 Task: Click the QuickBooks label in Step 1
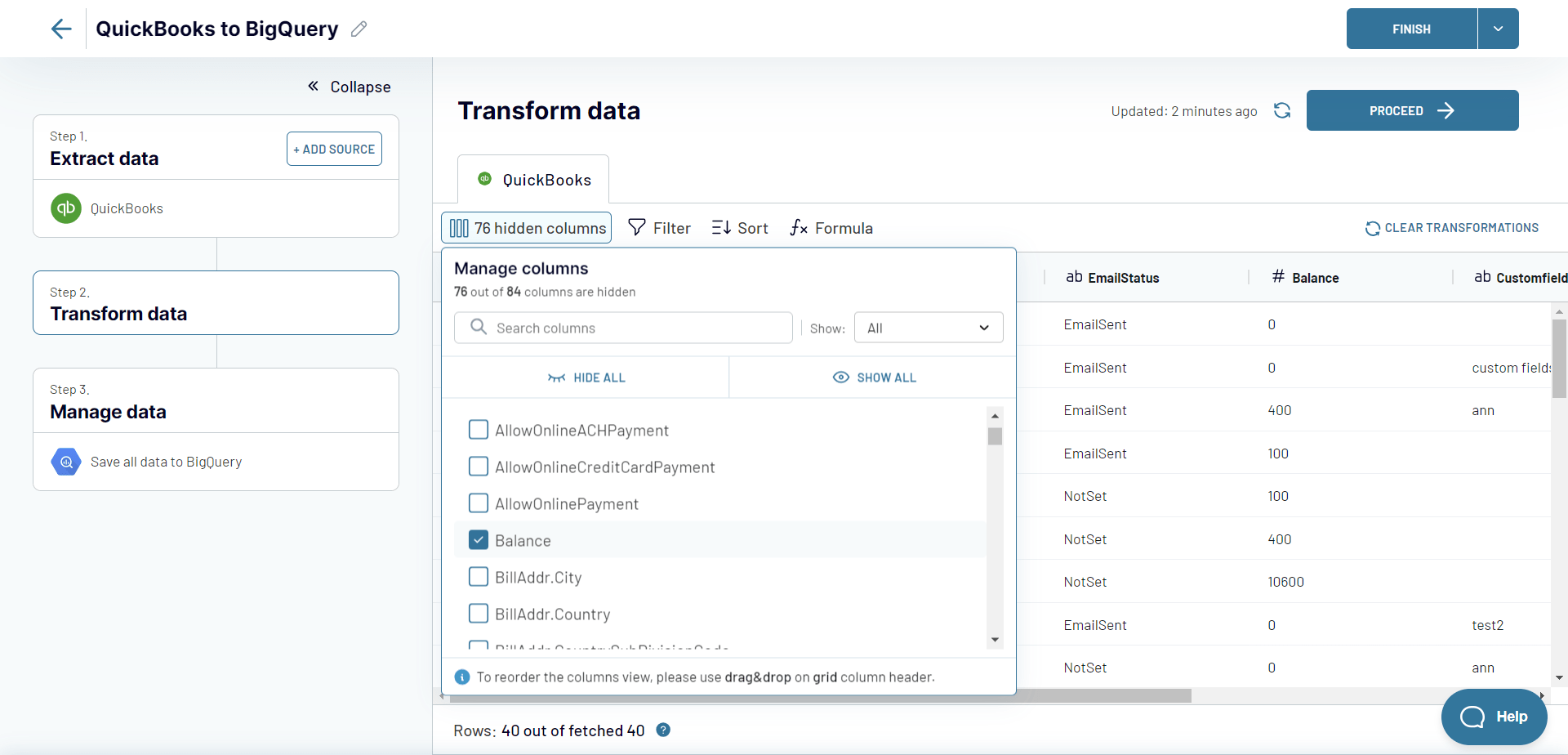tap(127, 208)
